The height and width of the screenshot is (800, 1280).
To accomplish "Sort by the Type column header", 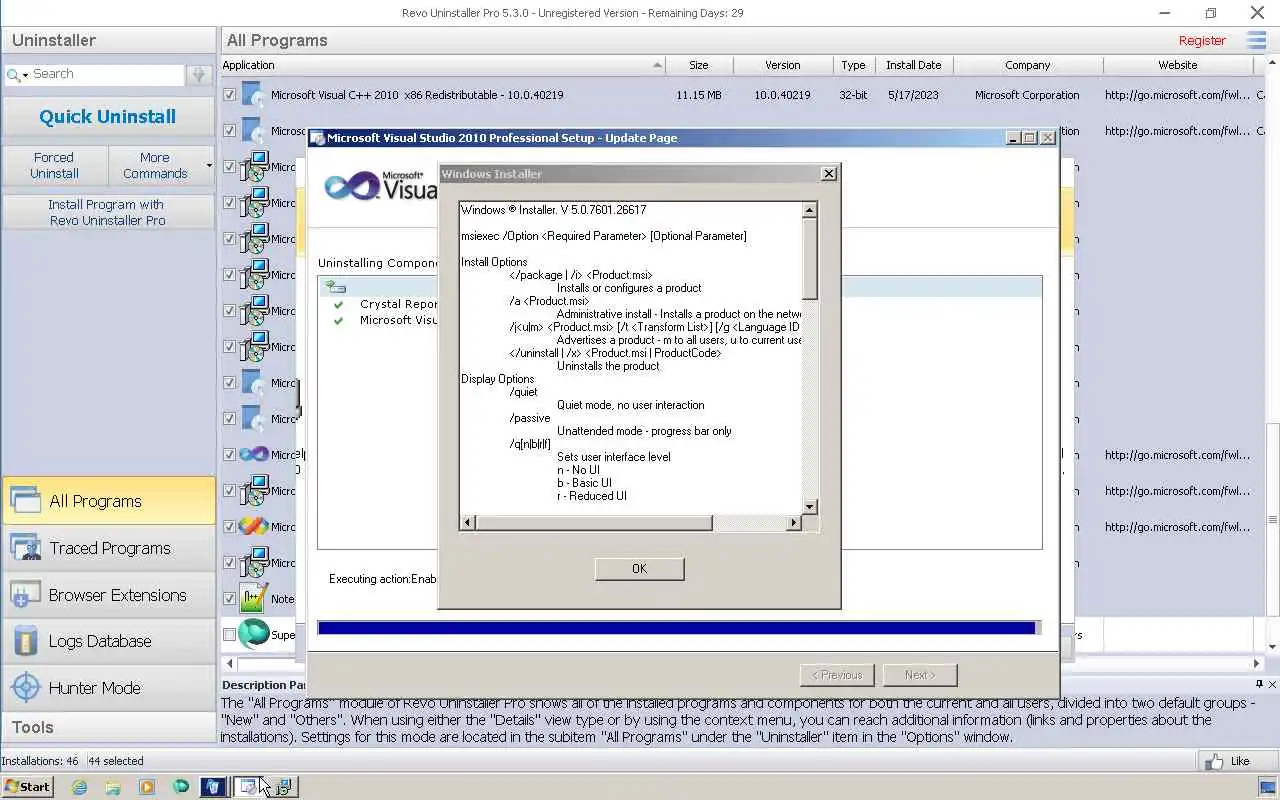I will pyautogui.click(x=853, y=65).
